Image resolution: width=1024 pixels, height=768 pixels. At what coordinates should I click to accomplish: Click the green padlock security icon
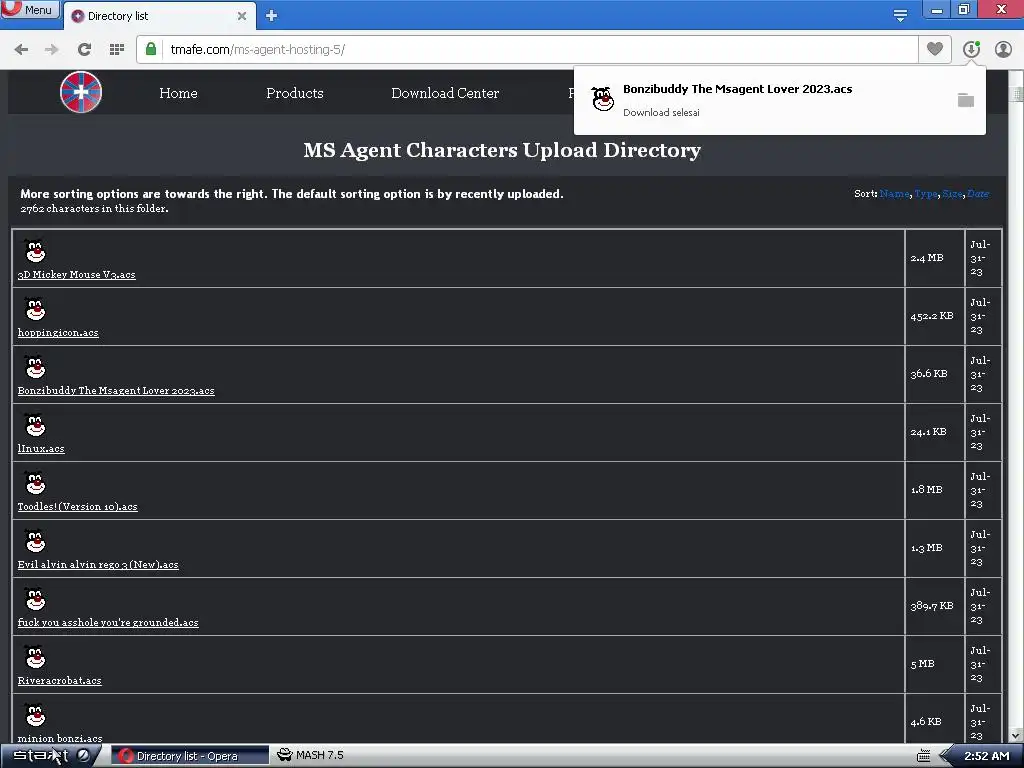click(151, 49)
